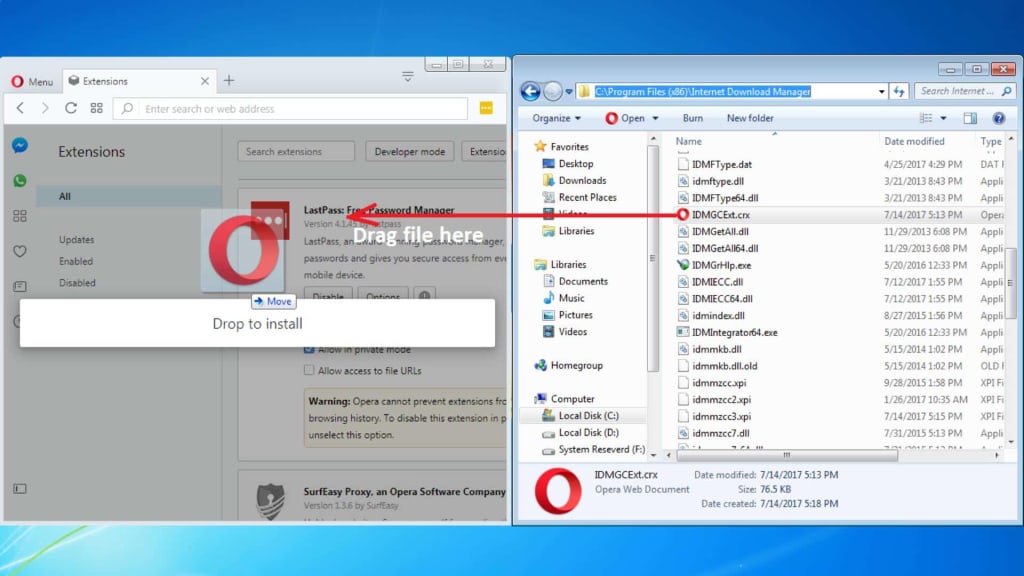Click Opera's forward navigation arrow
Viewport: 1024px width, 576px height.
point(45,108)
